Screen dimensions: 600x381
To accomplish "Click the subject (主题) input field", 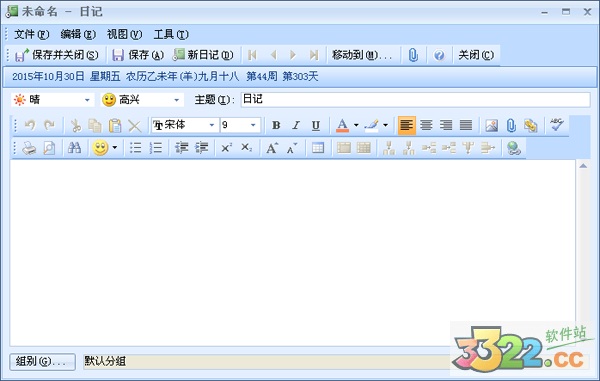I will click(416, 99).
